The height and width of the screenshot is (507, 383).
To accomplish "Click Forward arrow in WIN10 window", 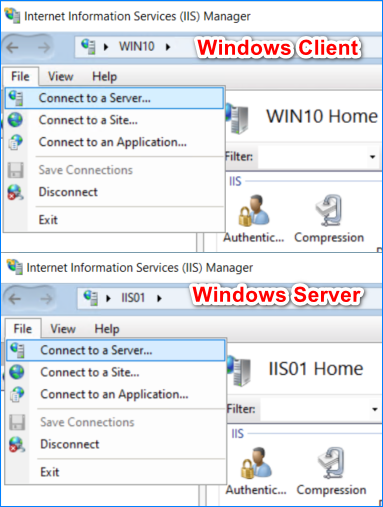I will [44, 48].
